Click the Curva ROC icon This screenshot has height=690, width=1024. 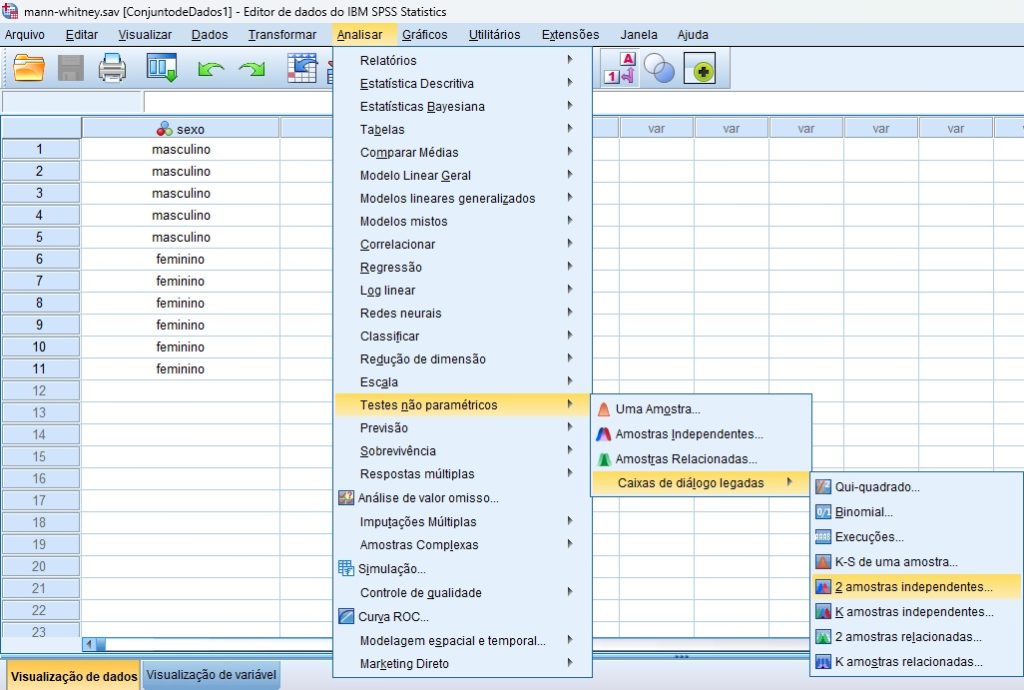click(346, 616)
